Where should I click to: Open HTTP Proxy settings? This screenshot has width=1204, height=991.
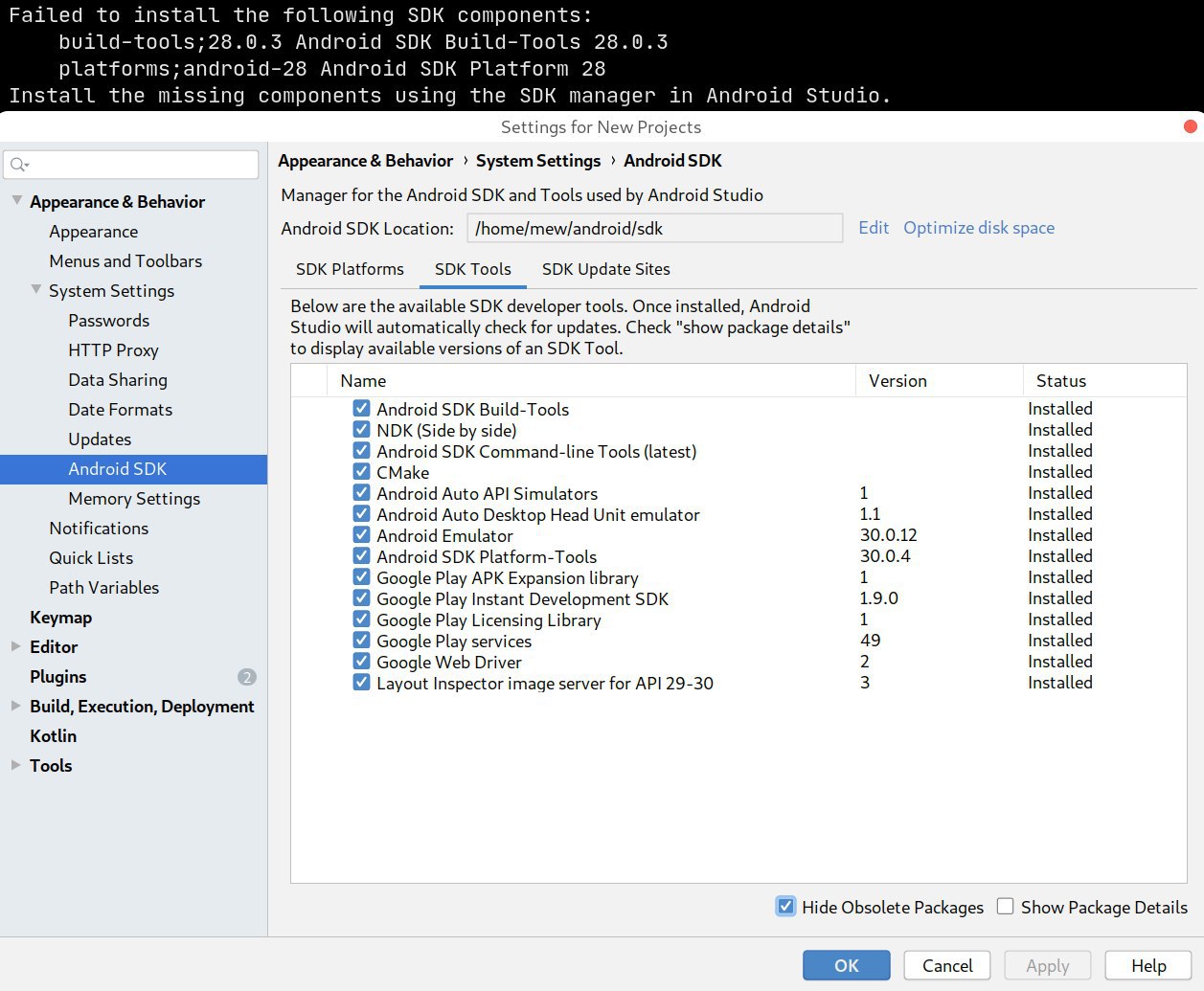pyautogui.click(x=113, y=349)
